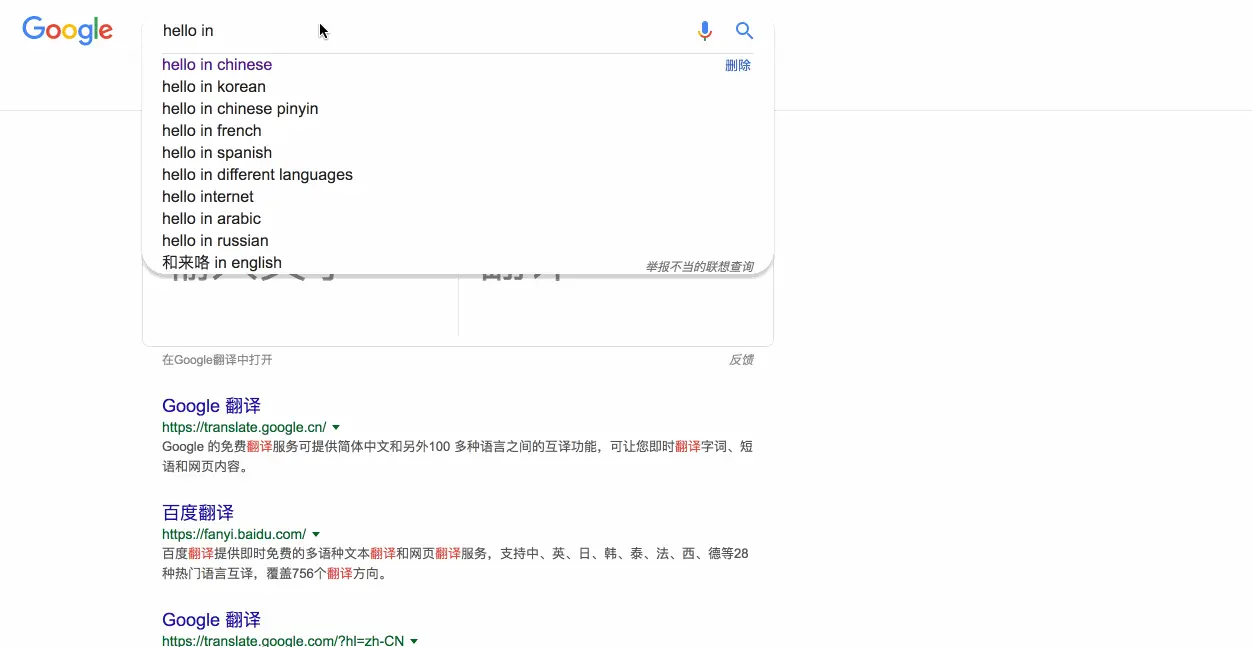Select the "hello in chinese" suggestion
Image resolution: width=1252 pixels, height=647 pixels.
[217, 65]
